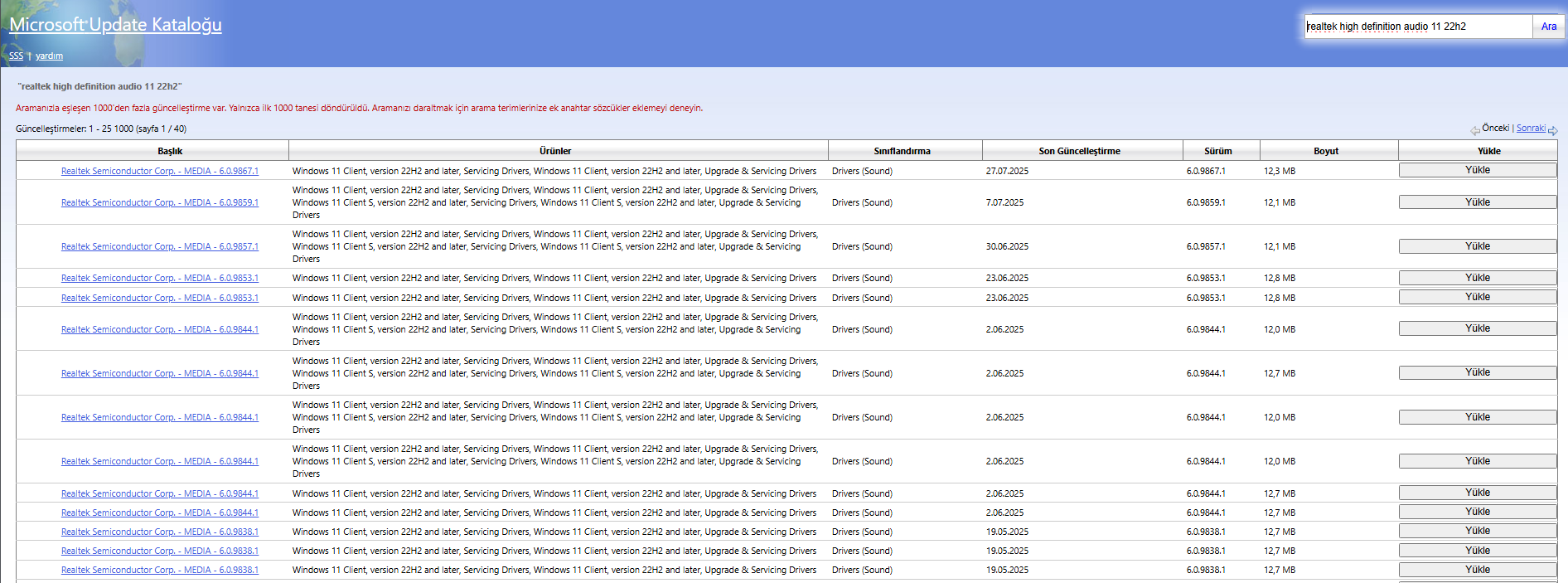Click Yükle button for version 6.0.9867.1

[x=1478, y=170]
